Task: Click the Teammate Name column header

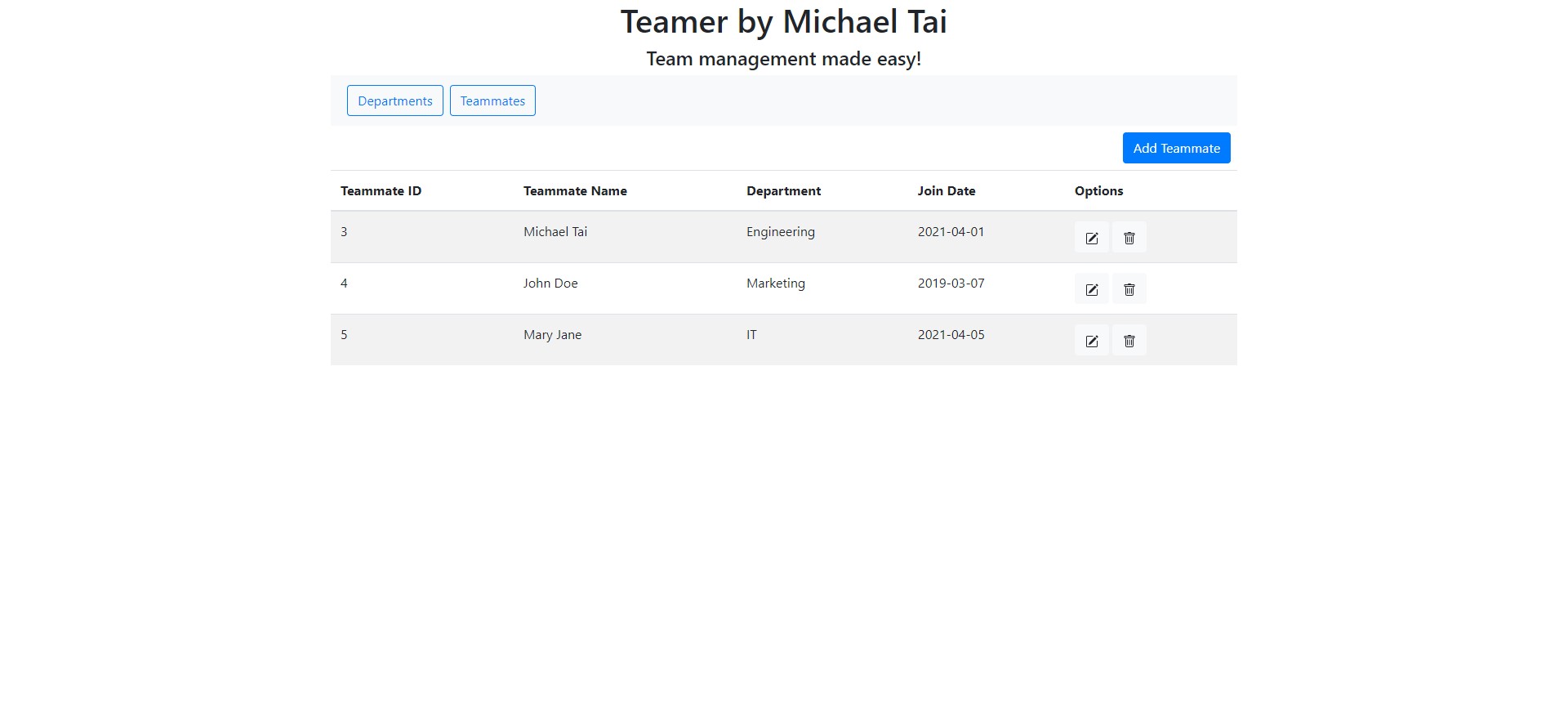Action: 575,191
